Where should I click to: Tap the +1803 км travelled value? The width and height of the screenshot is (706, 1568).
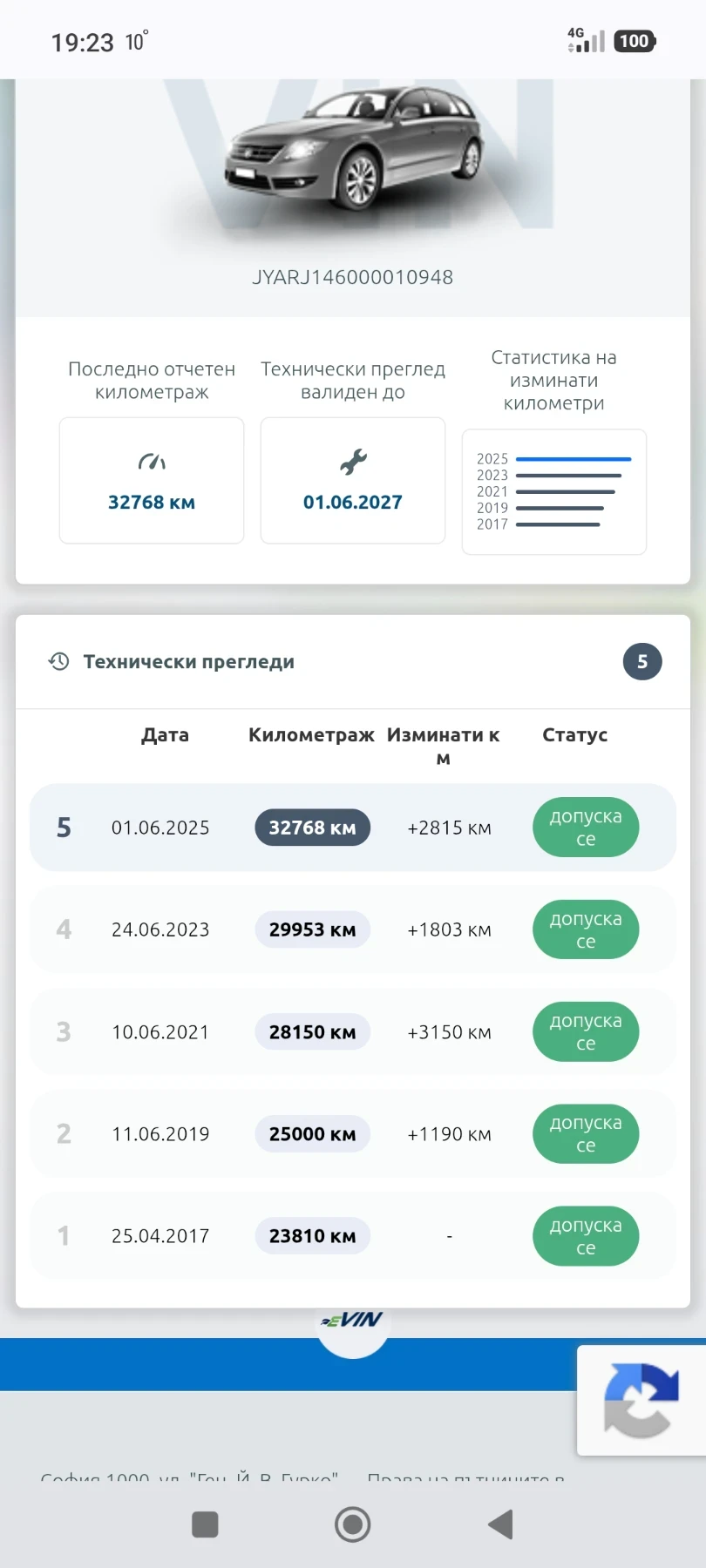click(x=450, y=929)
